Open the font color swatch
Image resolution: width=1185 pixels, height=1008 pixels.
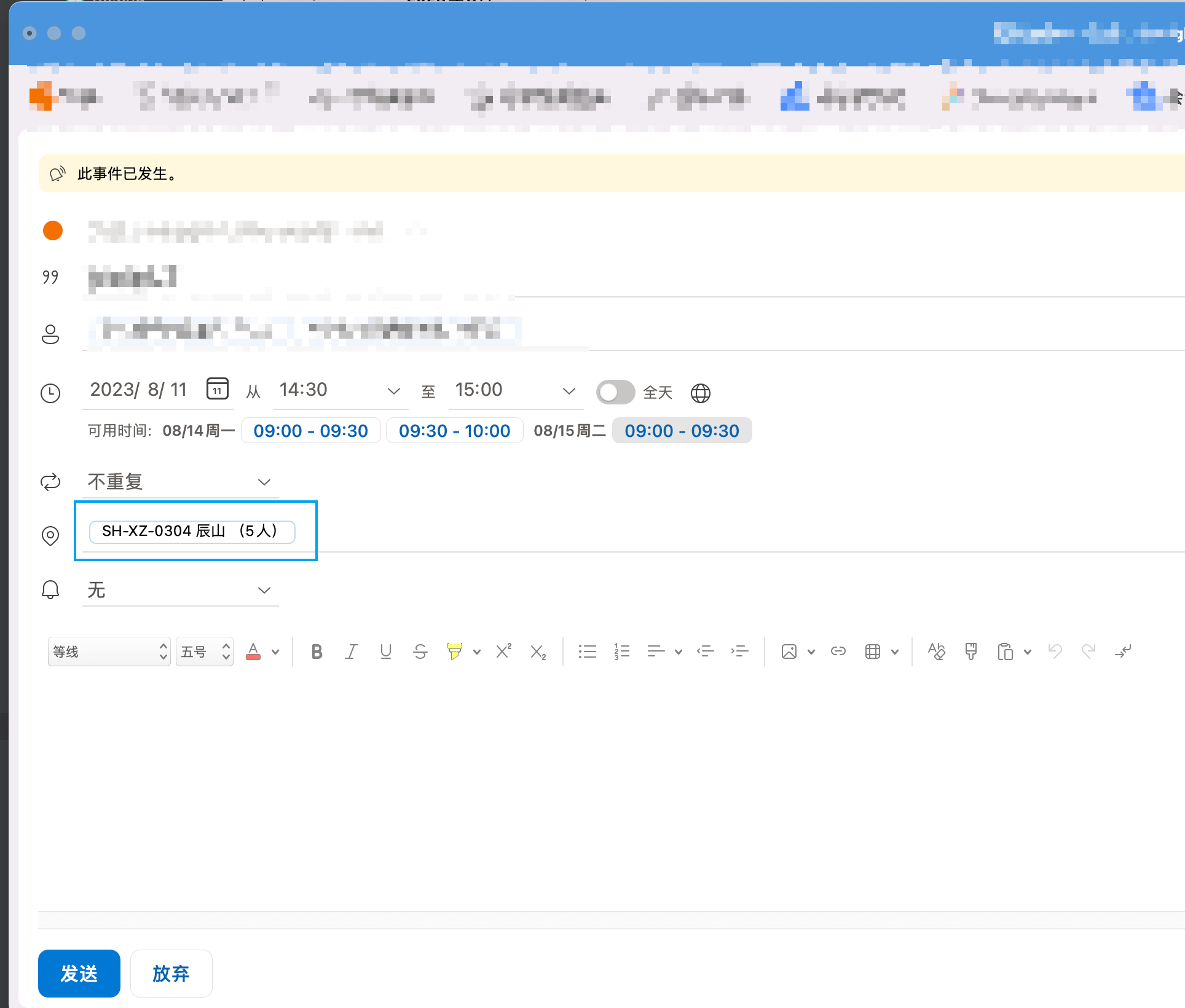point(253,652)
